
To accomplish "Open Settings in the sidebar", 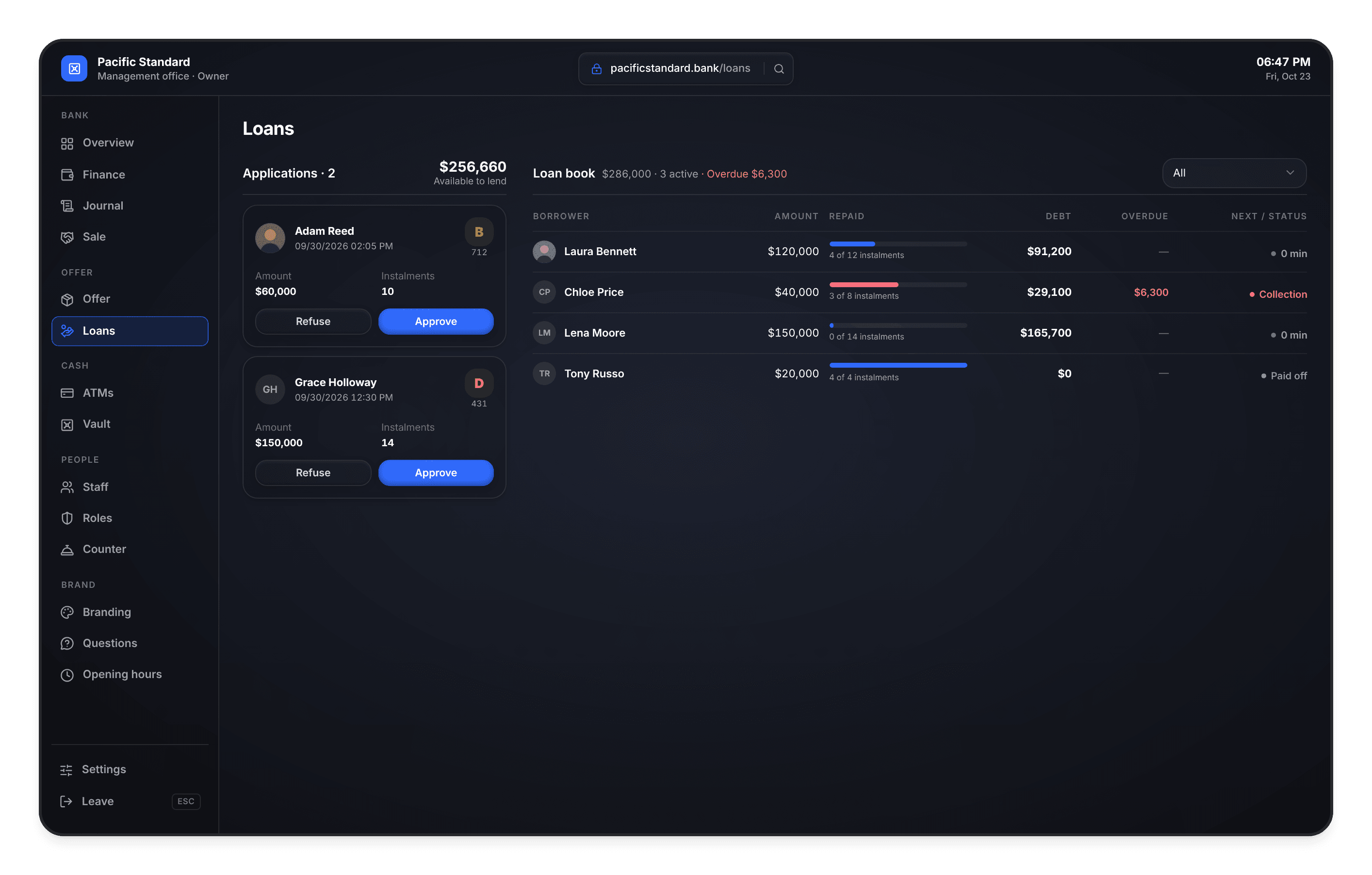I will coord(130,770).
